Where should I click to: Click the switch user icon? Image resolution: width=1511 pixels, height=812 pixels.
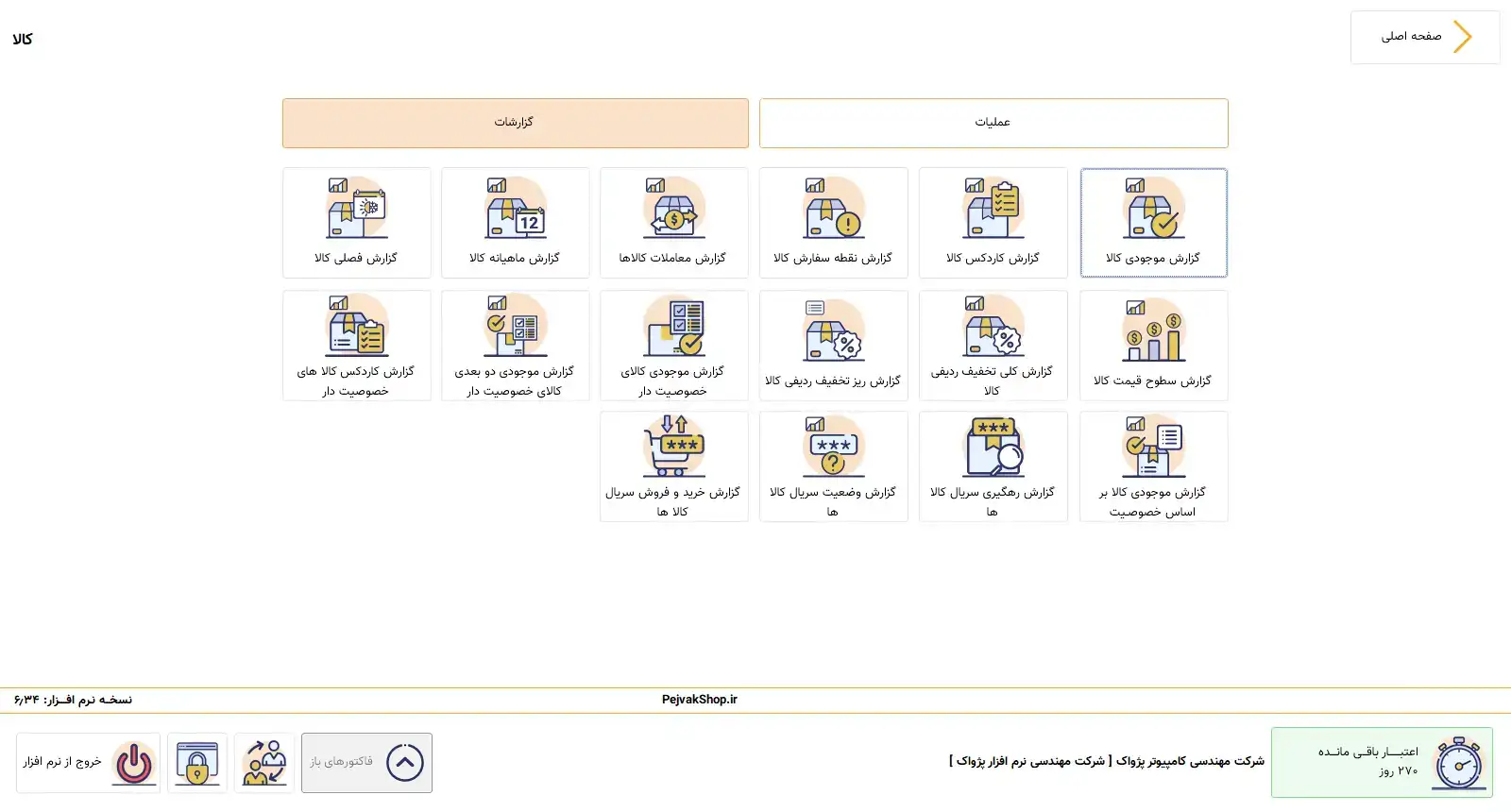coord(264,763)
